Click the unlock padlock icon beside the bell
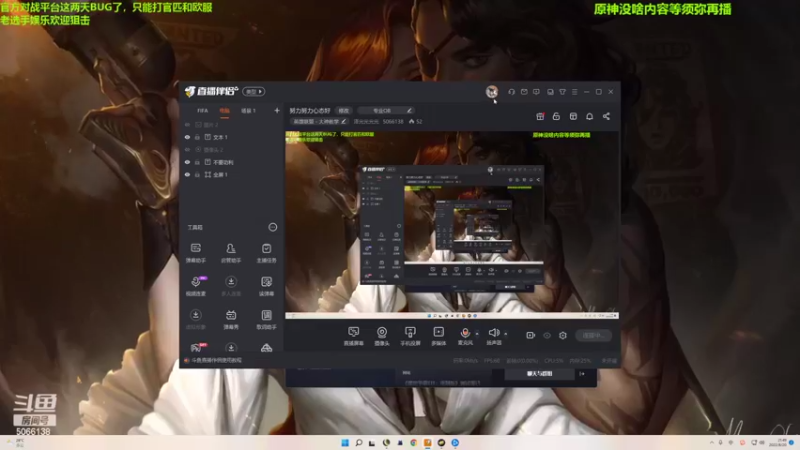 click(556, 116)
